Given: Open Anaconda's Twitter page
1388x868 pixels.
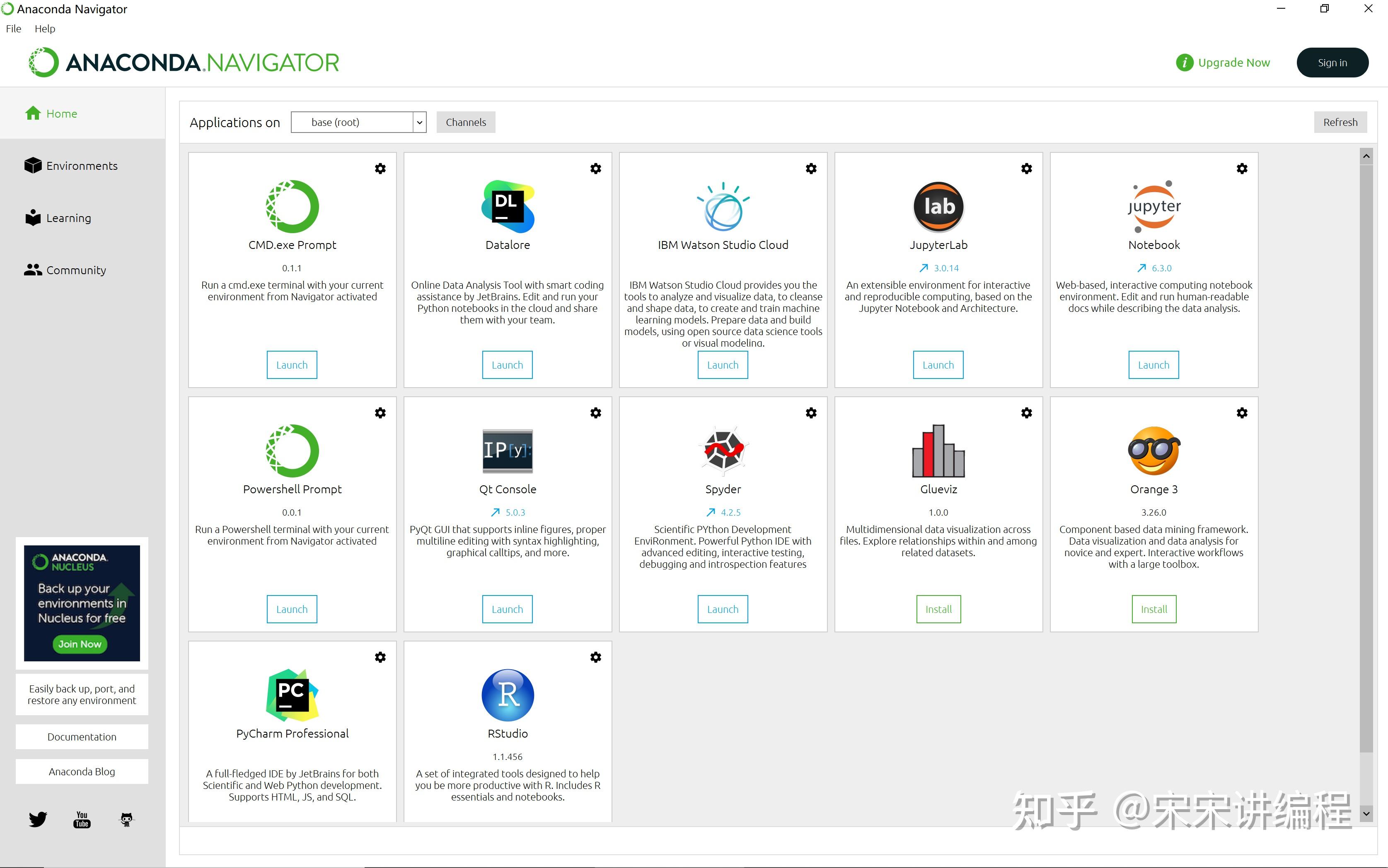Looking at the screenshot, I should [37, 820].
